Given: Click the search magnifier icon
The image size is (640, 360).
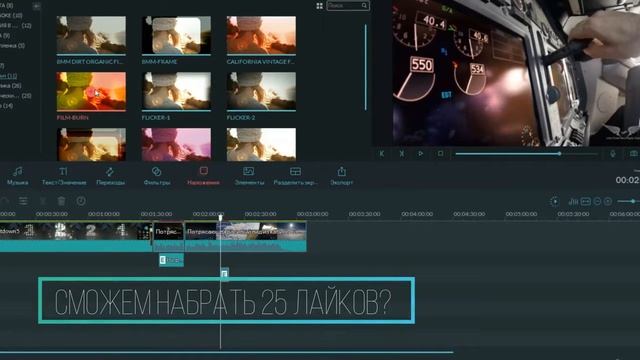Looking at the screenshot, I should (364, 6).
